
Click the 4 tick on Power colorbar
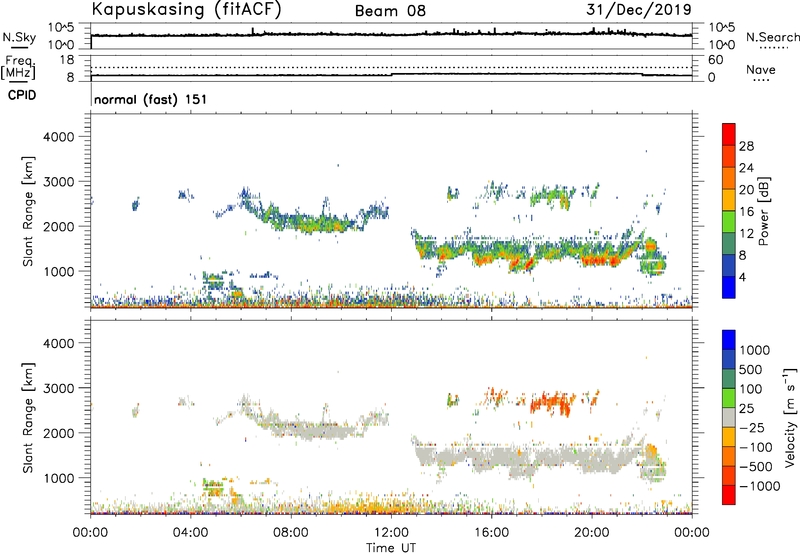tap(743, 277)
